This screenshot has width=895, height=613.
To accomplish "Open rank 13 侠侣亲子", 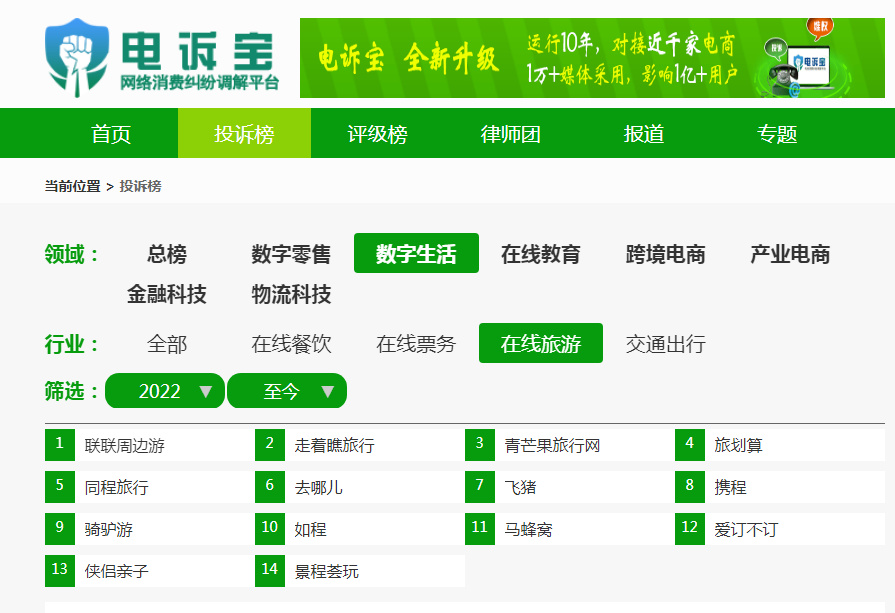I will [x=150, y=571].
